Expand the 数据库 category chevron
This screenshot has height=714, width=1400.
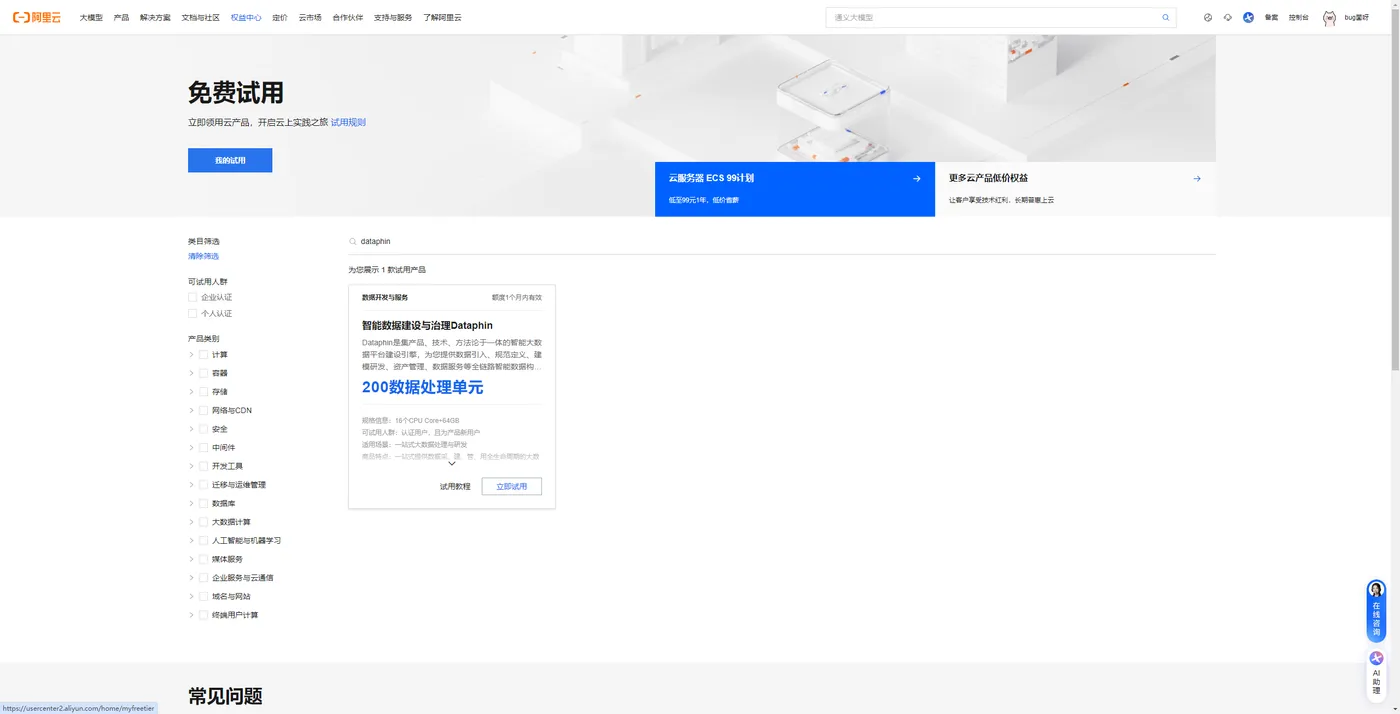coord(191,503)
